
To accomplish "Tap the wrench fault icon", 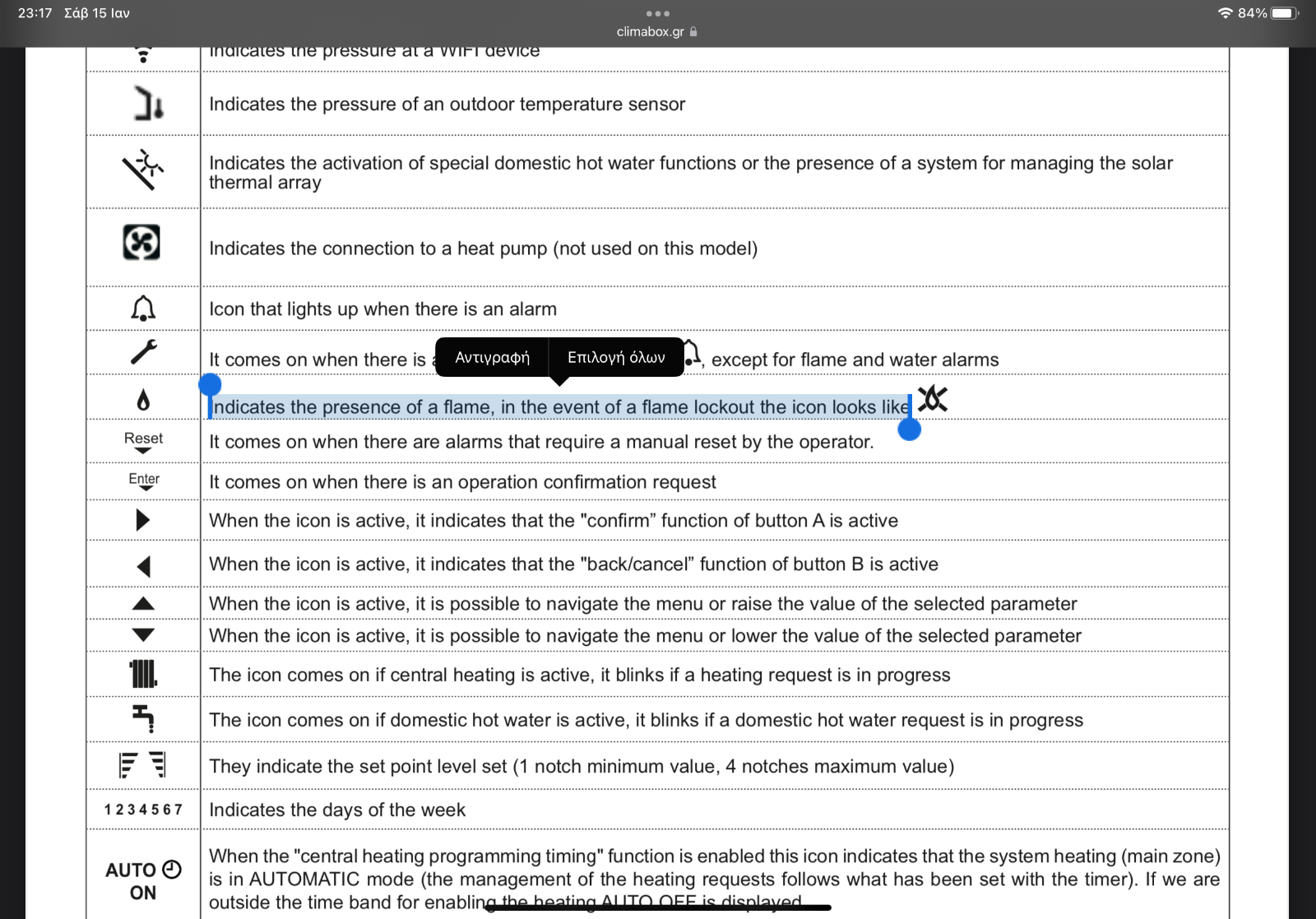I will pos(143,351).
